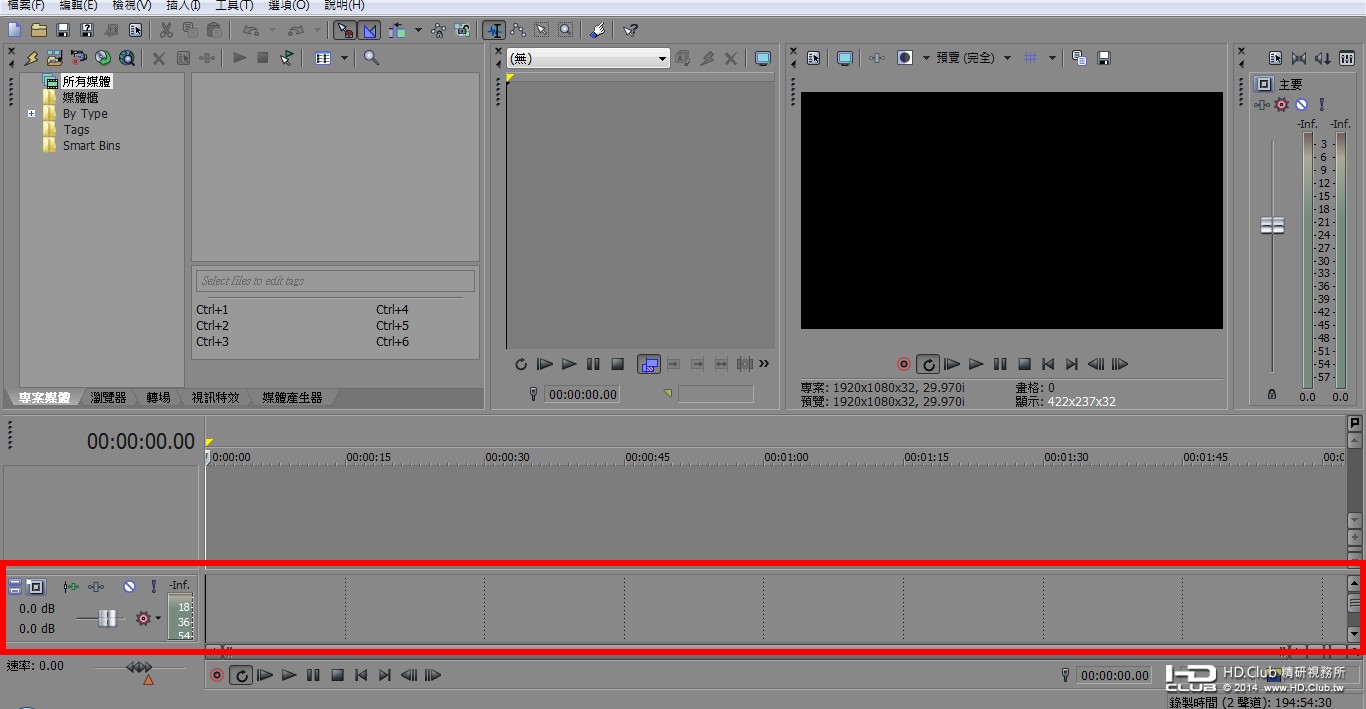1366x709 pixels.
Task: Click the audio track volume slider
Action: [107, 619]
